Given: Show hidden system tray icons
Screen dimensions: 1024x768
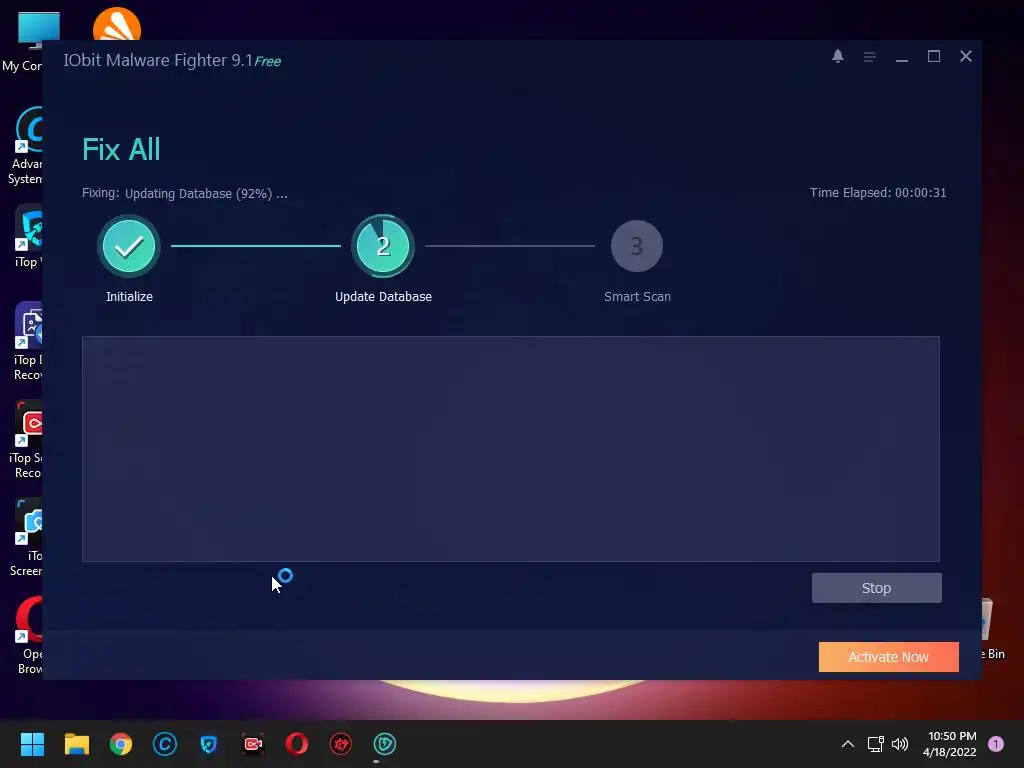Looking at the screenshot, I should [x=848, y=744].
